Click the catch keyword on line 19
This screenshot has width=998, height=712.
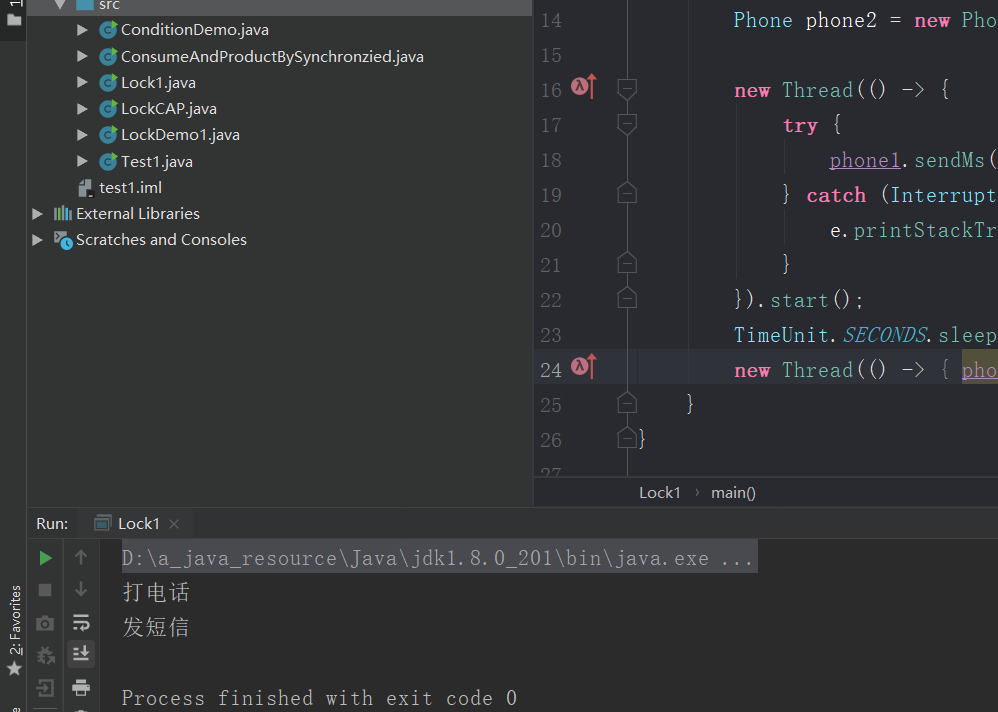click(x=836, y=195)
